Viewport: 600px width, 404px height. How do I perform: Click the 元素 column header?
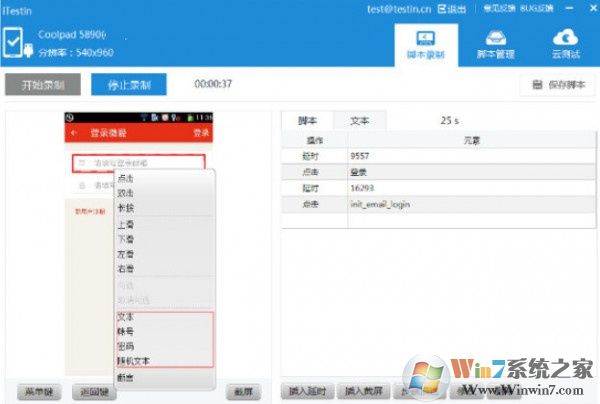click(471, 140)
